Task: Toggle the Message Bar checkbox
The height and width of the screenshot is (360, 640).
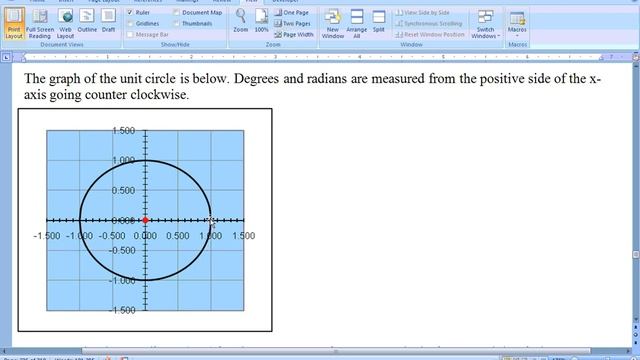Action: [130, 35]
